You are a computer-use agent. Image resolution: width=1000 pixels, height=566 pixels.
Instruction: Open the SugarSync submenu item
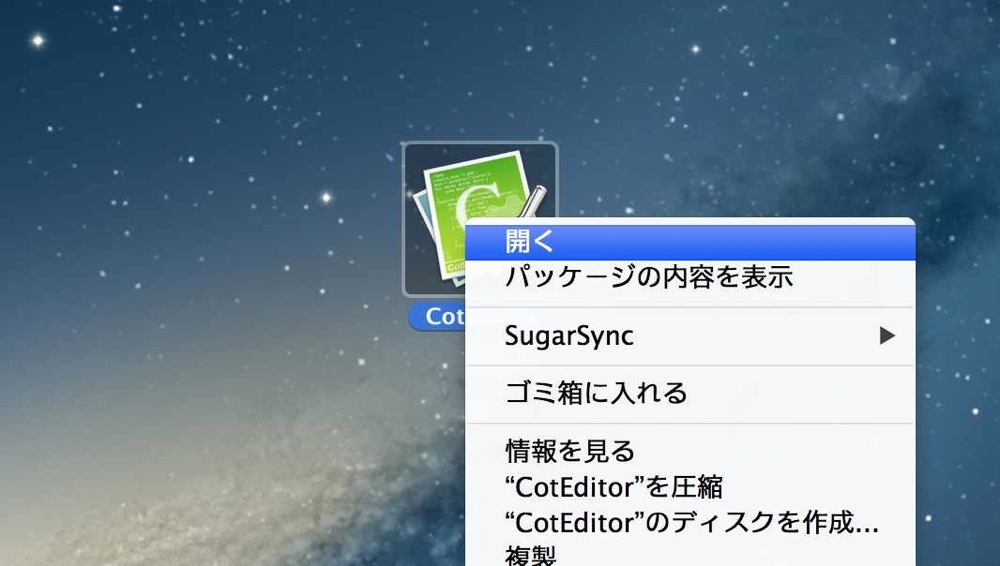coord(690,336)
